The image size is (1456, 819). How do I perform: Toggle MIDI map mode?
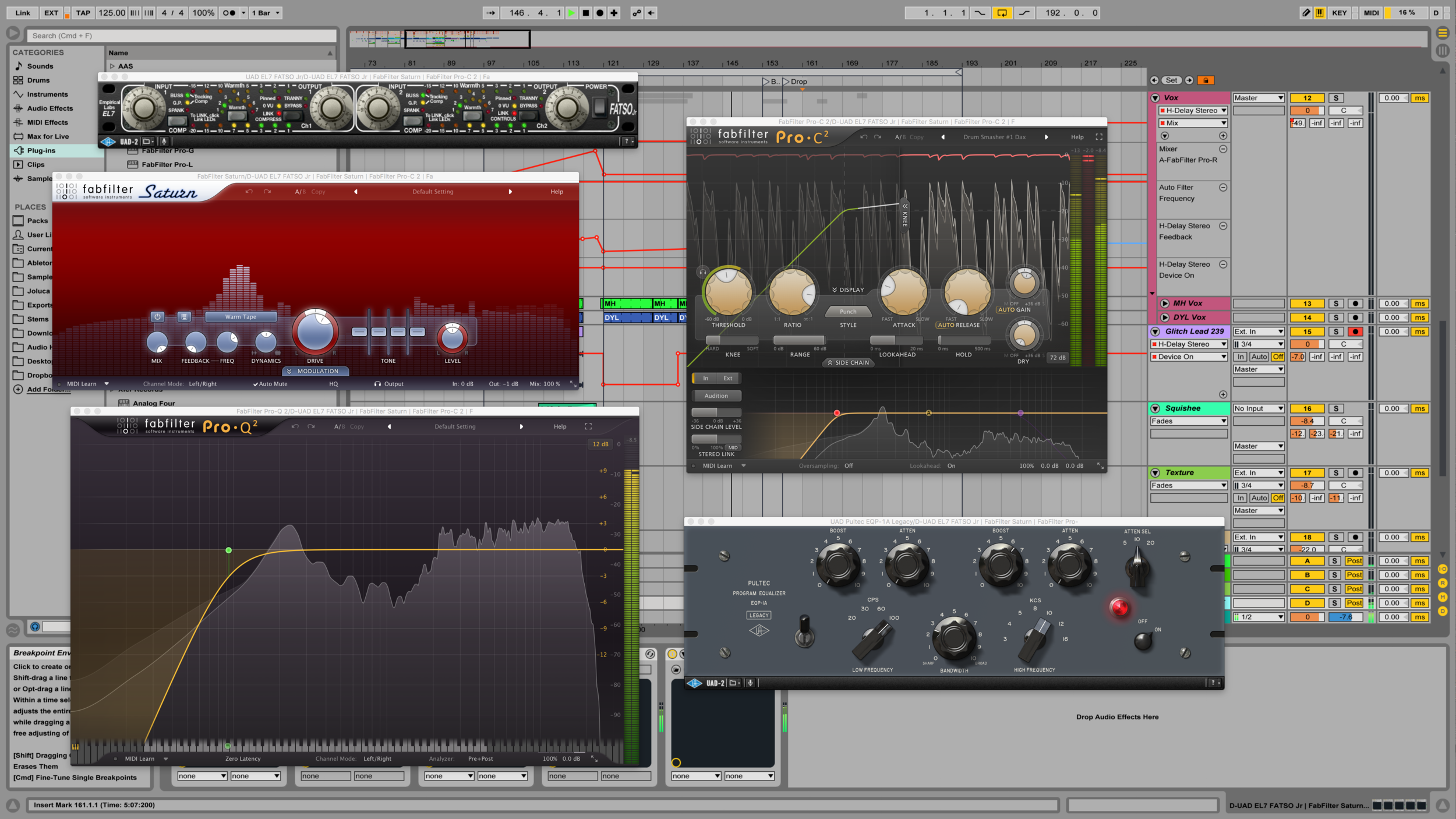point(1371,13)
